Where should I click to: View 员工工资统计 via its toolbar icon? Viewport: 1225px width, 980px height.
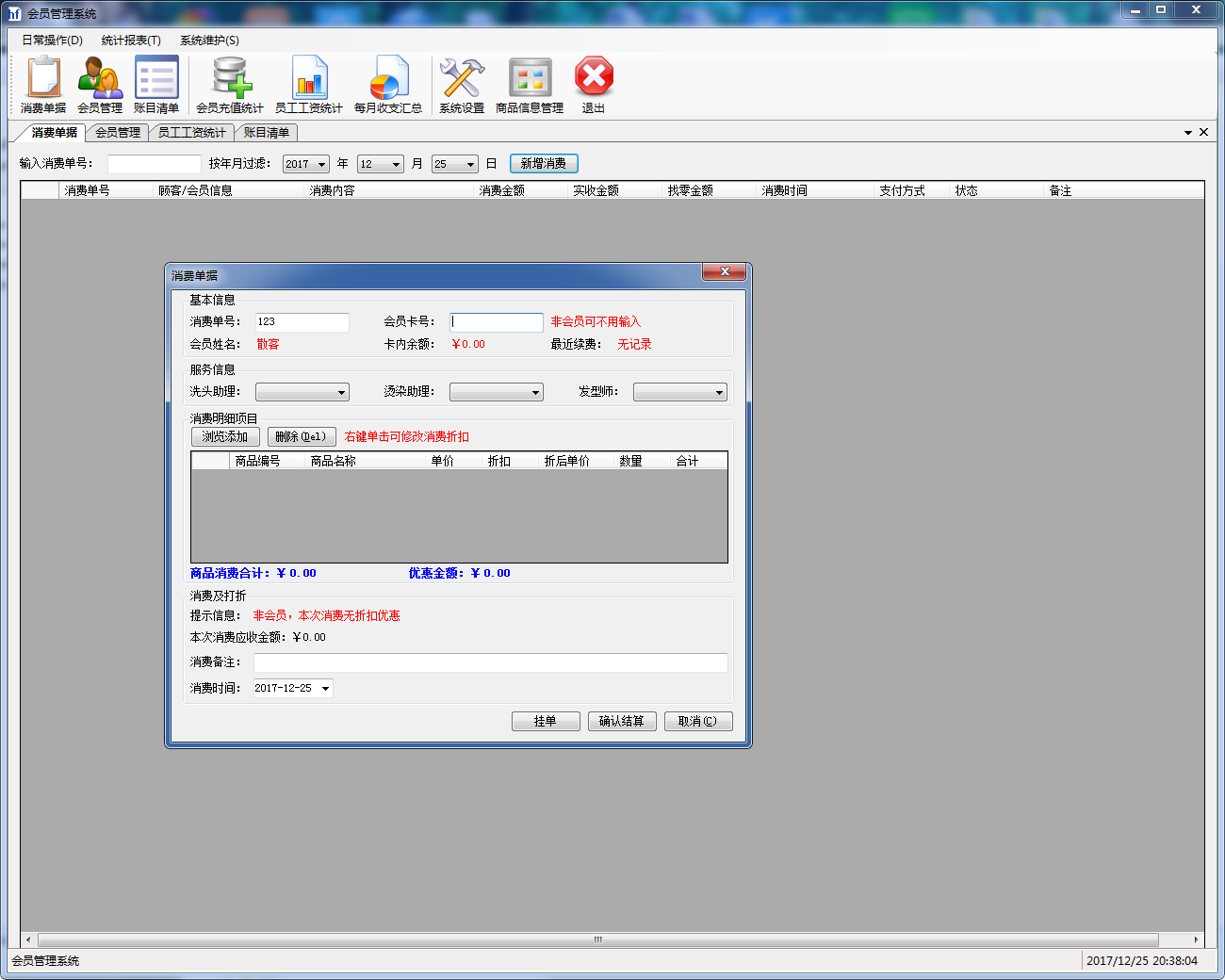pyautogui.click(x=308, y=83)
